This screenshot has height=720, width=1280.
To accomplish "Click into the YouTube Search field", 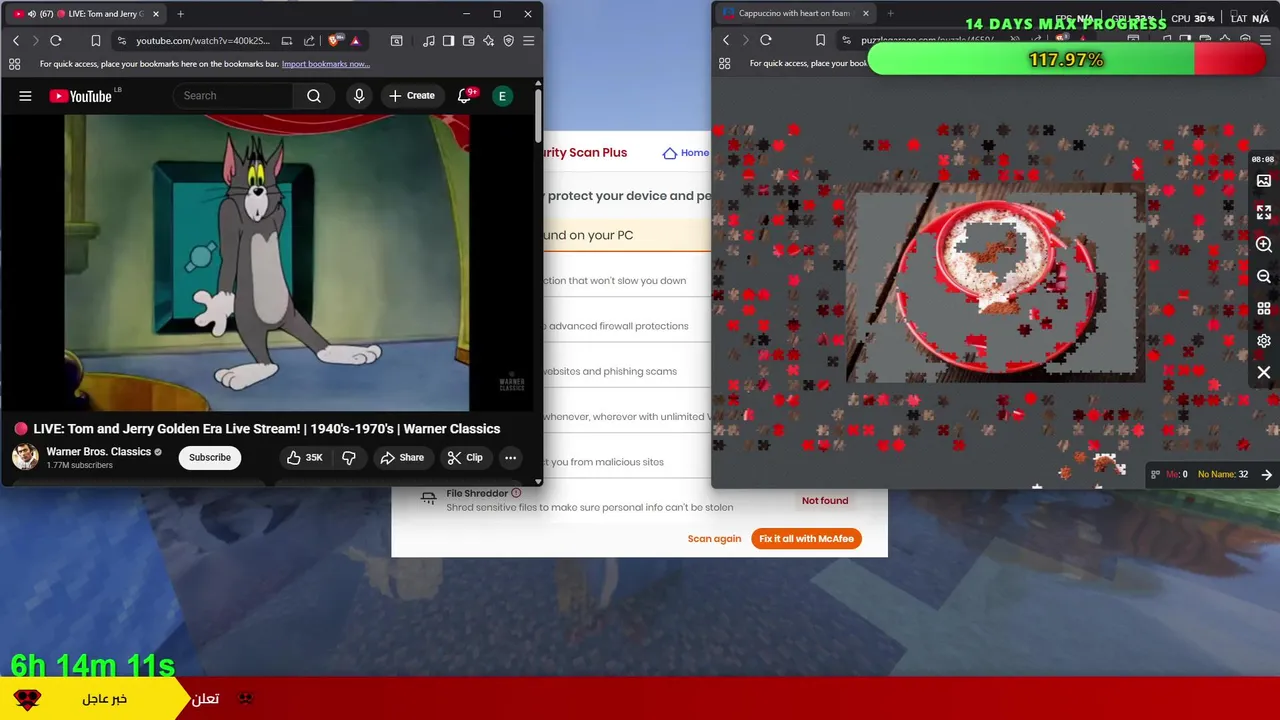I will coord(234,96).
